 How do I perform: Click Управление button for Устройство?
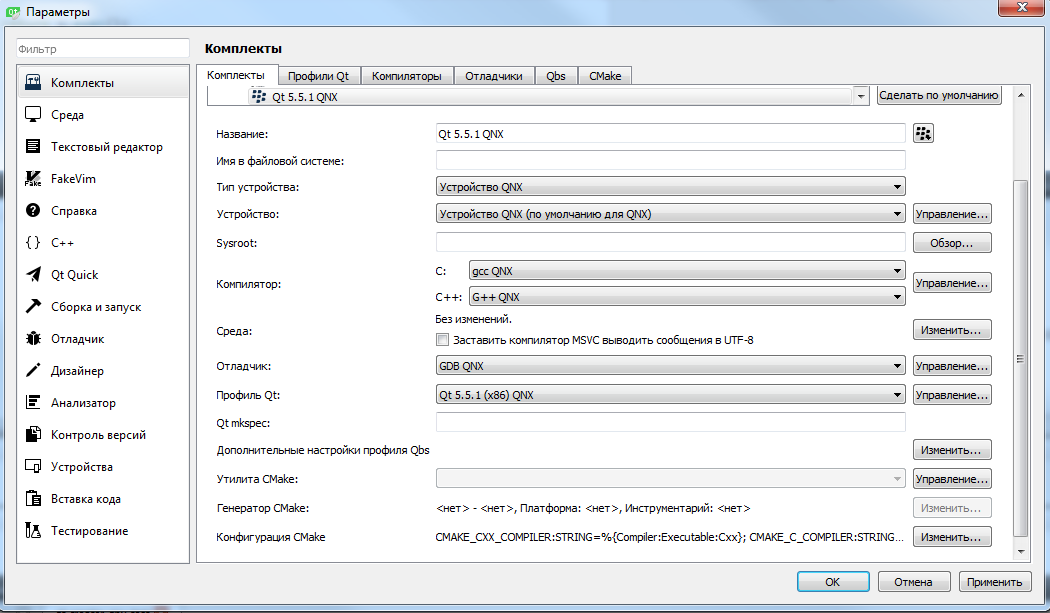point(952,214)
